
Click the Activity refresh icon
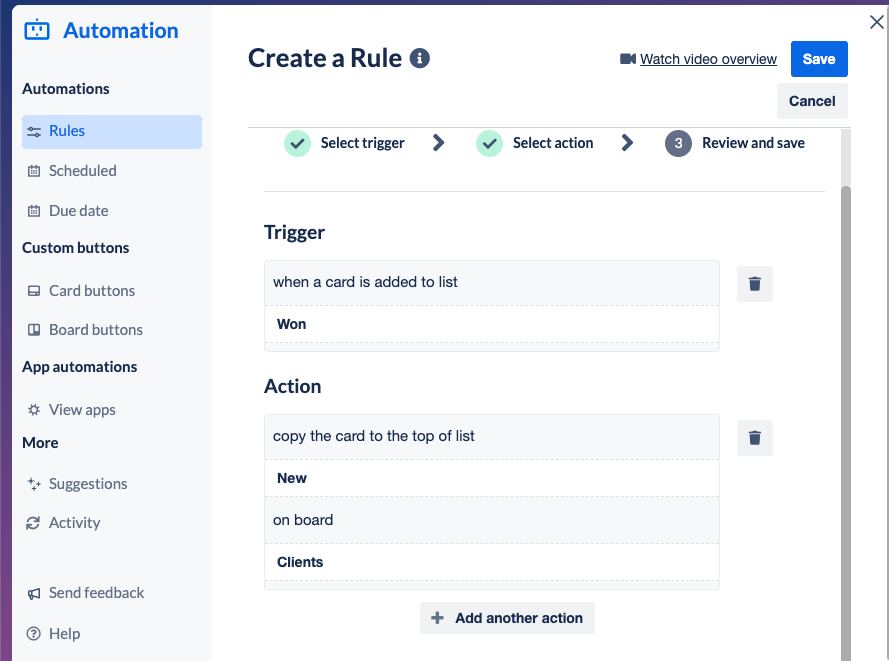pyautogui.click(x=33, y=523)
